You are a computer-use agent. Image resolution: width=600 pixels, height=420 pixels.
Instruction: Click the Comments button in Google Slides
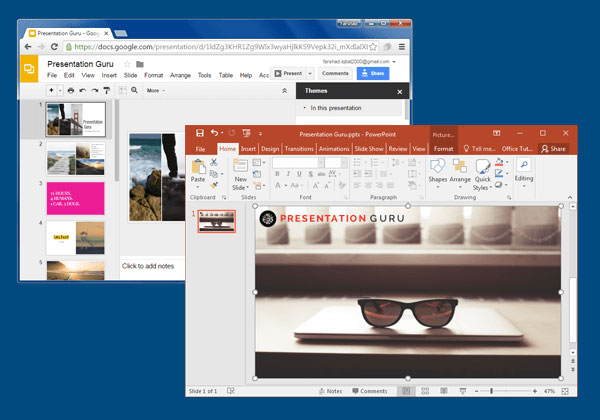pyautogui.click(x=335, y=73)
